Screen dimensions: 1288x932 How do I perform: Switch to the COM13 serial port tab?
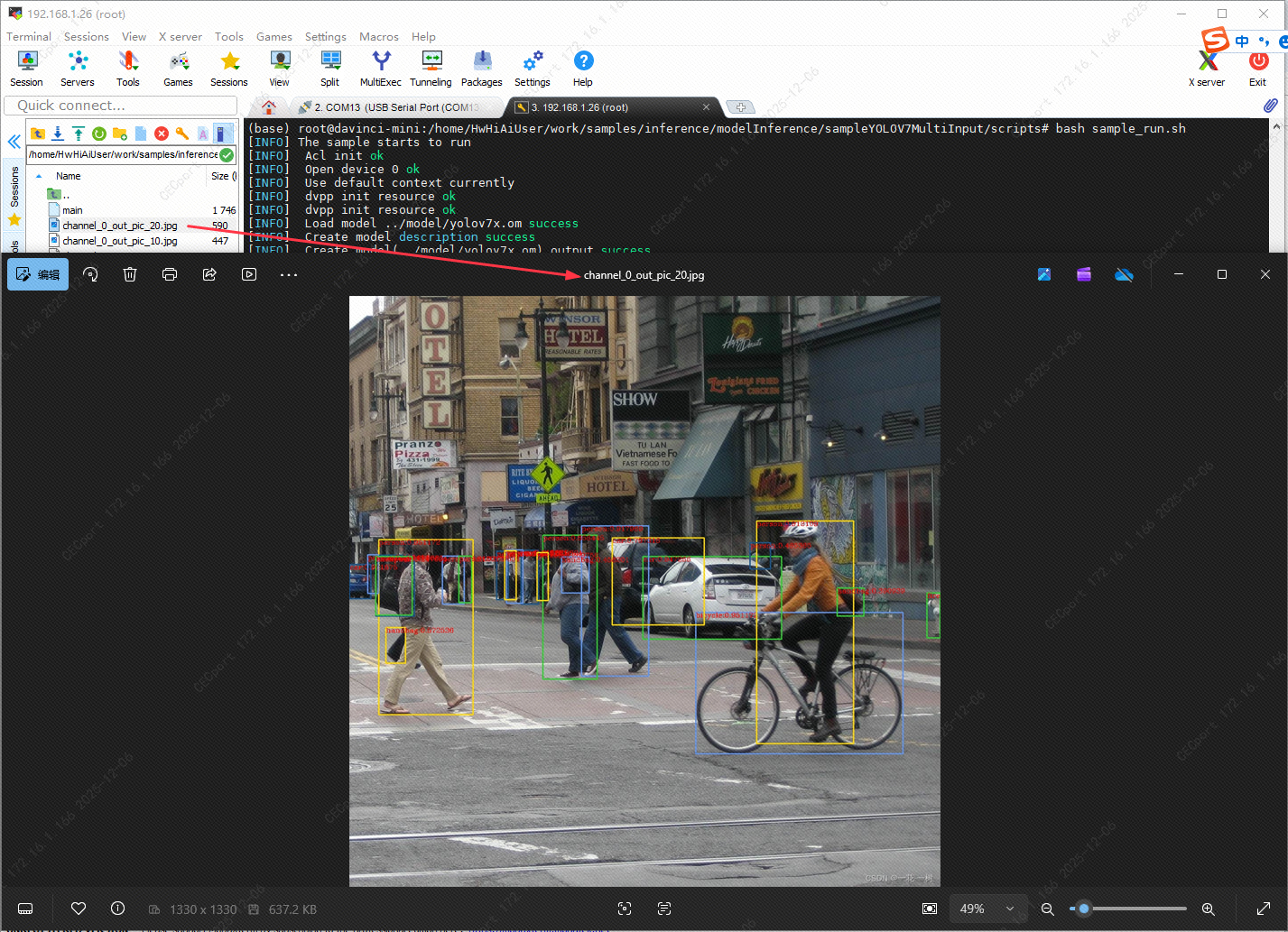395,107
